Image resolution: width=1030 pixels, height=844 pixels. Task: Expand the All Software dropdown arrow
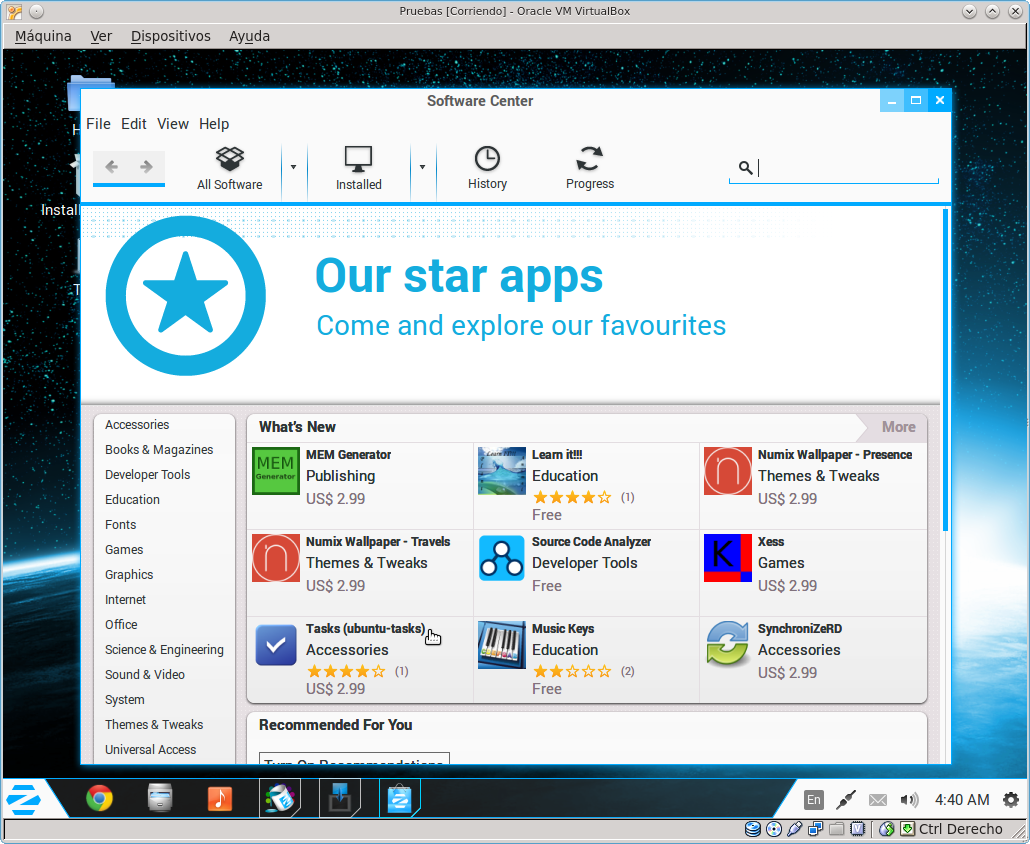click(x=293, y=167)
